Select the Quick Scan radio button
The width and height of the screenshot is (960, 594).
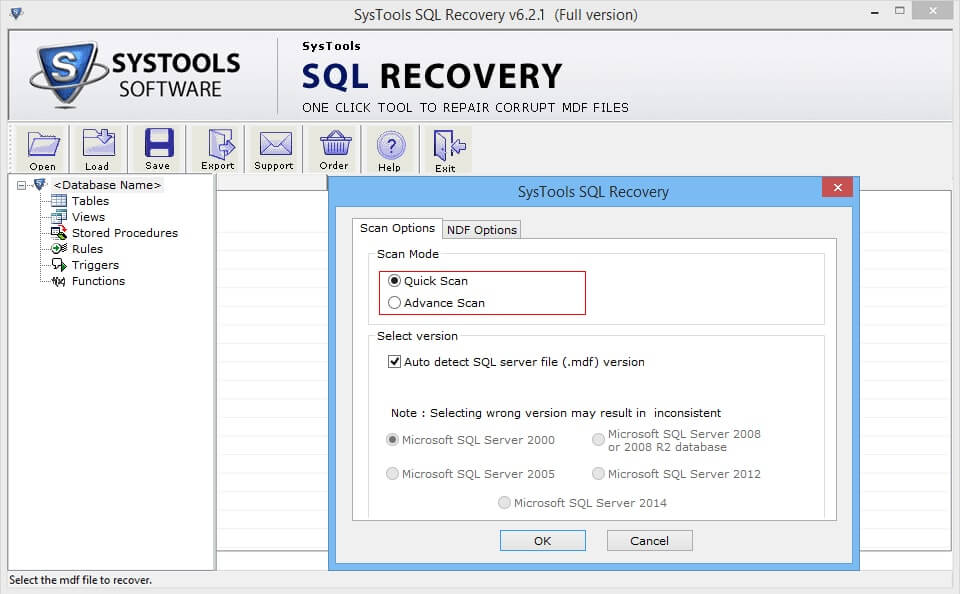click(x=394, y=280)
